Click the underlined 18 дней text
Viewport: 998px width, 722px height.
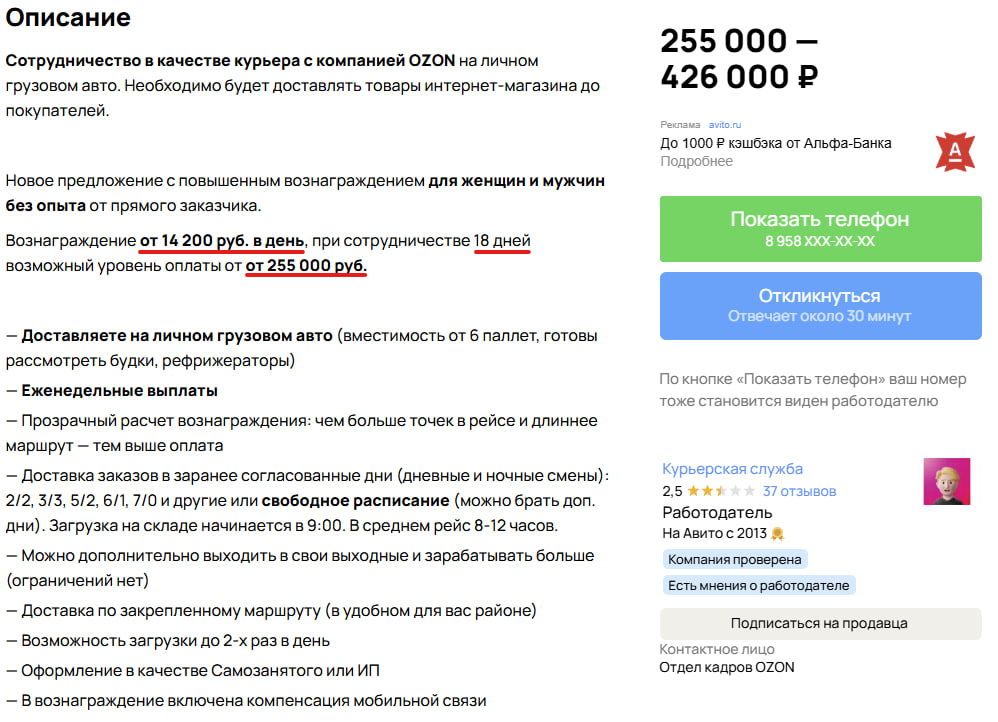[502, 241]
